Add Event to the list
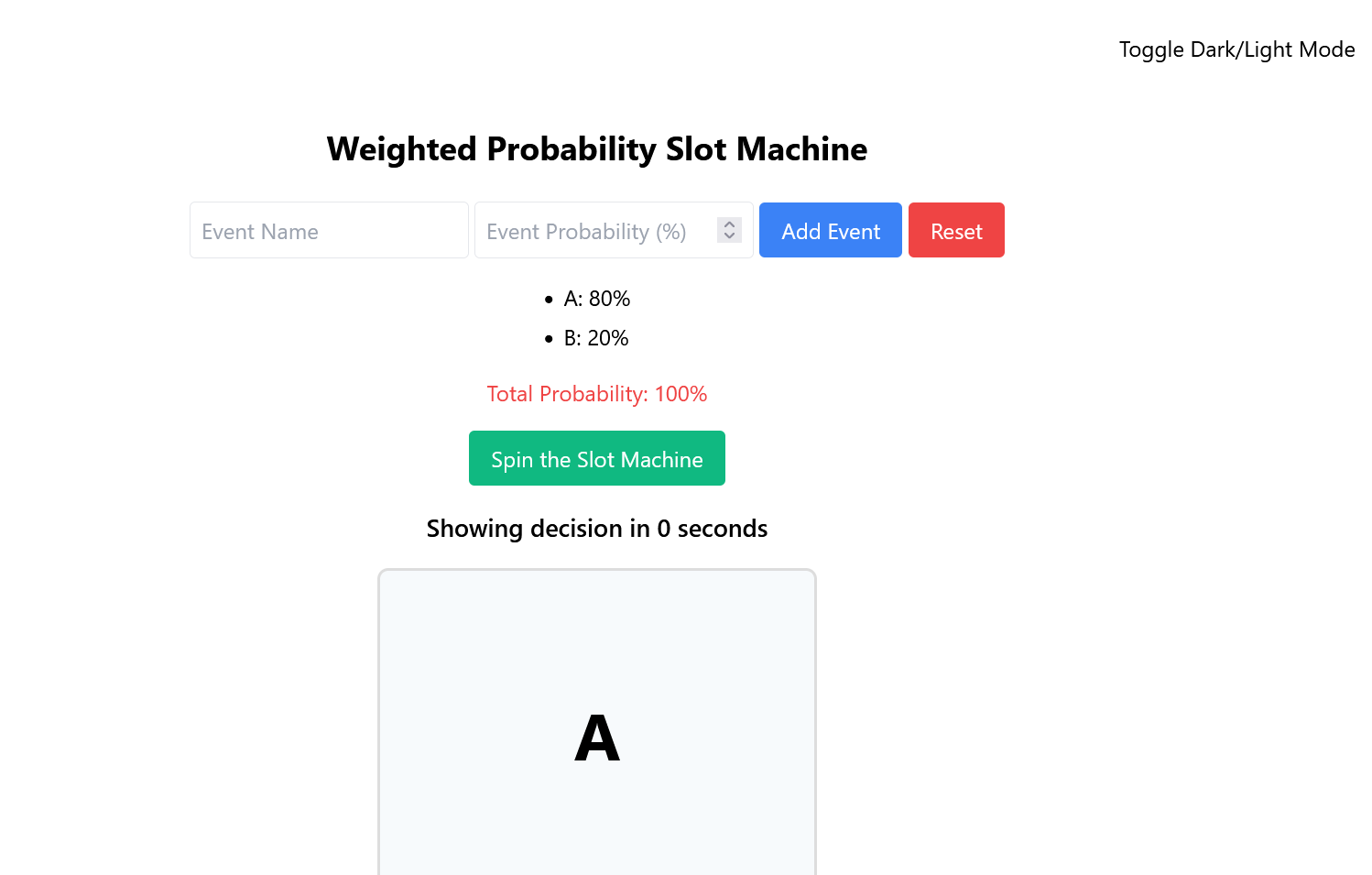 (x=831, y=230)
